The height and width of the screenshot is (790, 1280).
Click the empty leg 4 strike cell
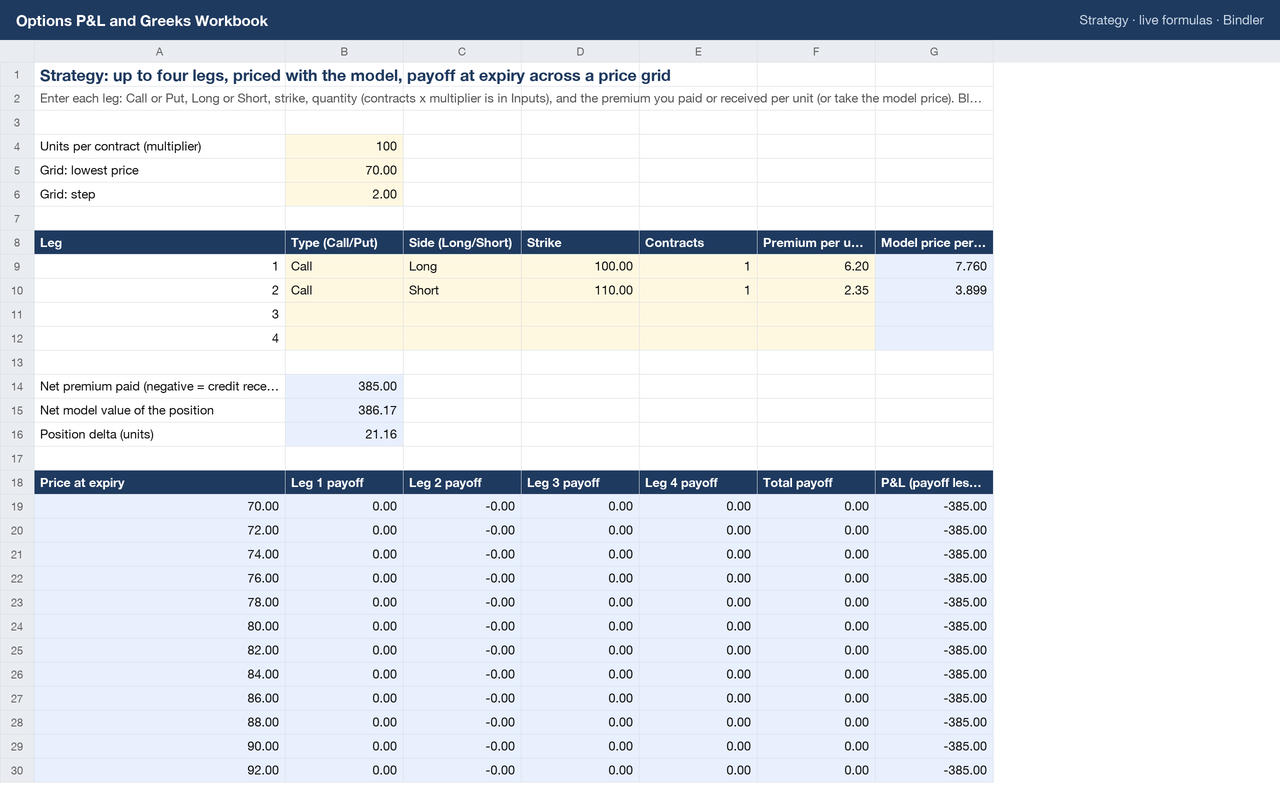point(580,338)
